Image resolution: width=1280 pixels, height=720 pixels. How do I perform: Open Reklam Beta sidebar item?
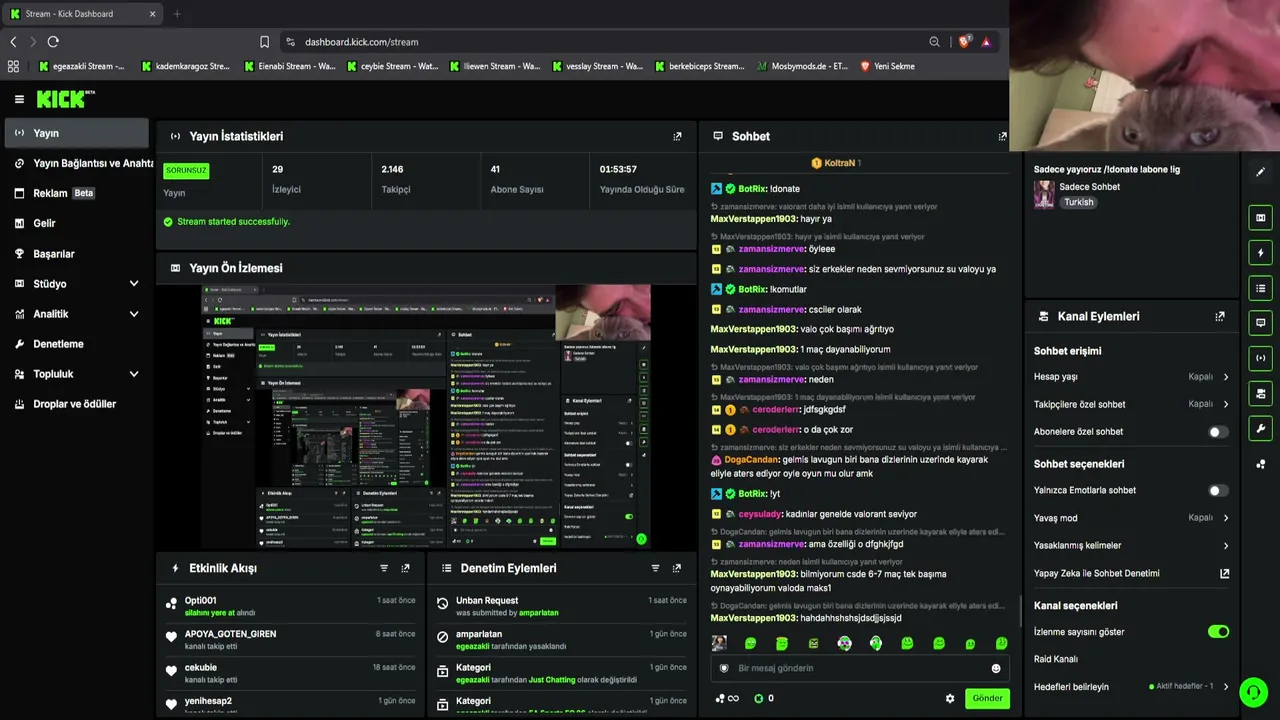tap(76, 193)
